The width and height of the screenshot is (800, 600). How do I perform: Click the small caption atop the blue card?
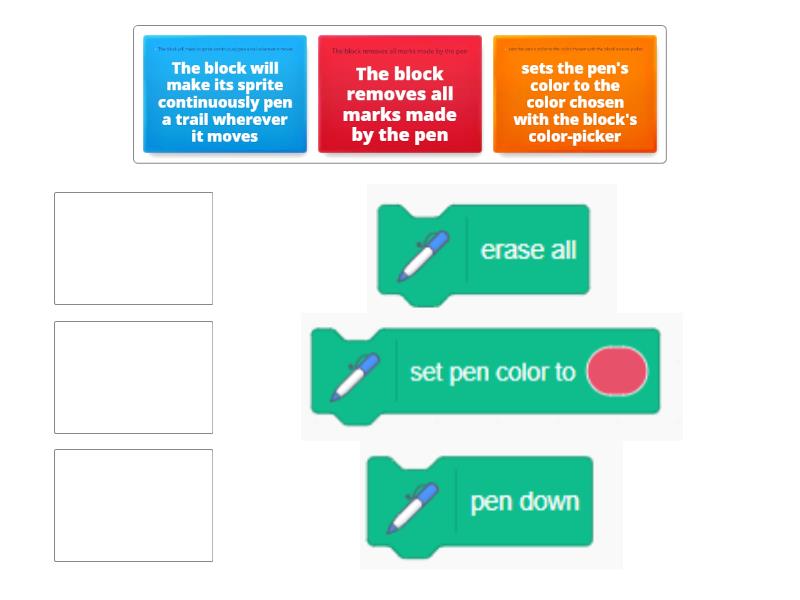pos(225,49)
